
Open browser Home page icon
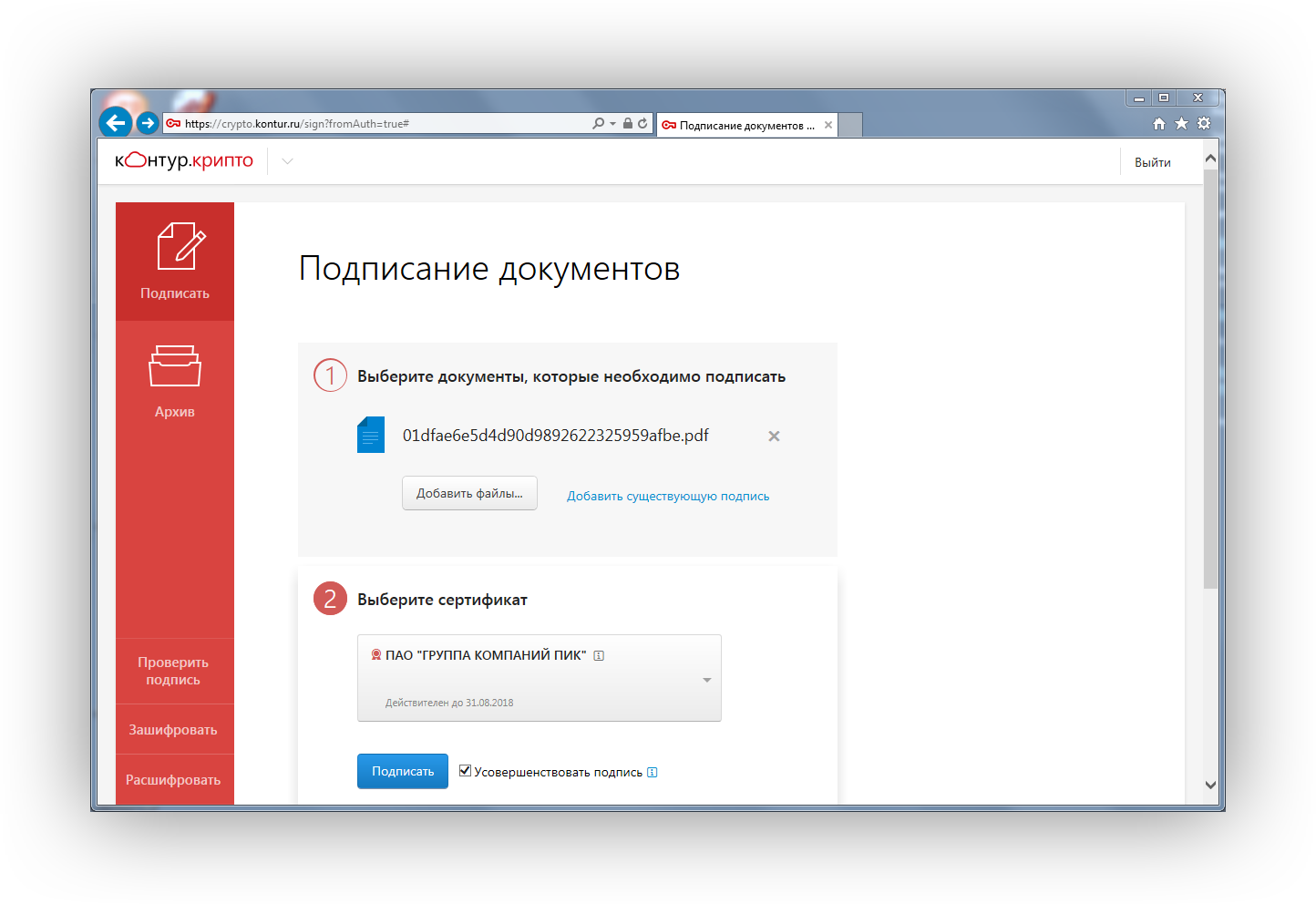click(x=1158, y=123)
